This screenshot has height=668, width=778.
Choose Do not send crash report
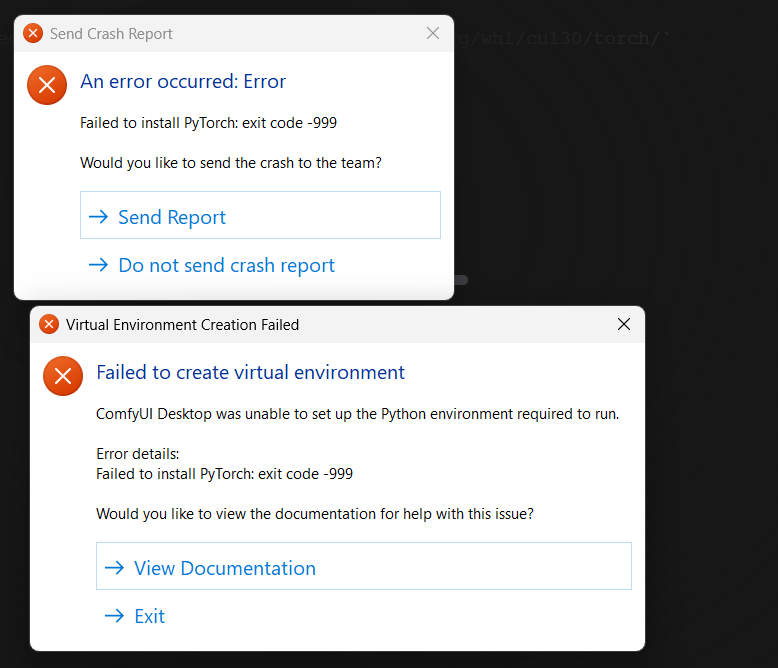[226, 265]
